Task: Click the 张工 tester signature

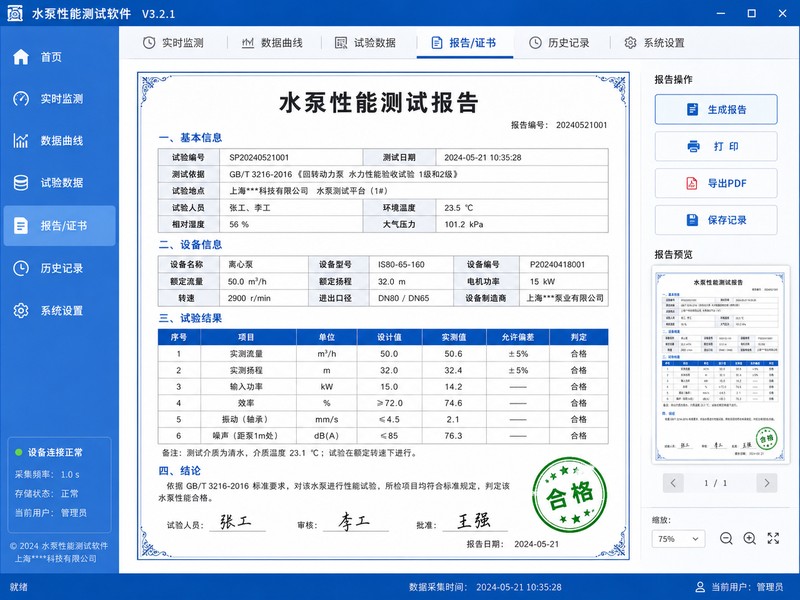Action: [x=236, y=521]
